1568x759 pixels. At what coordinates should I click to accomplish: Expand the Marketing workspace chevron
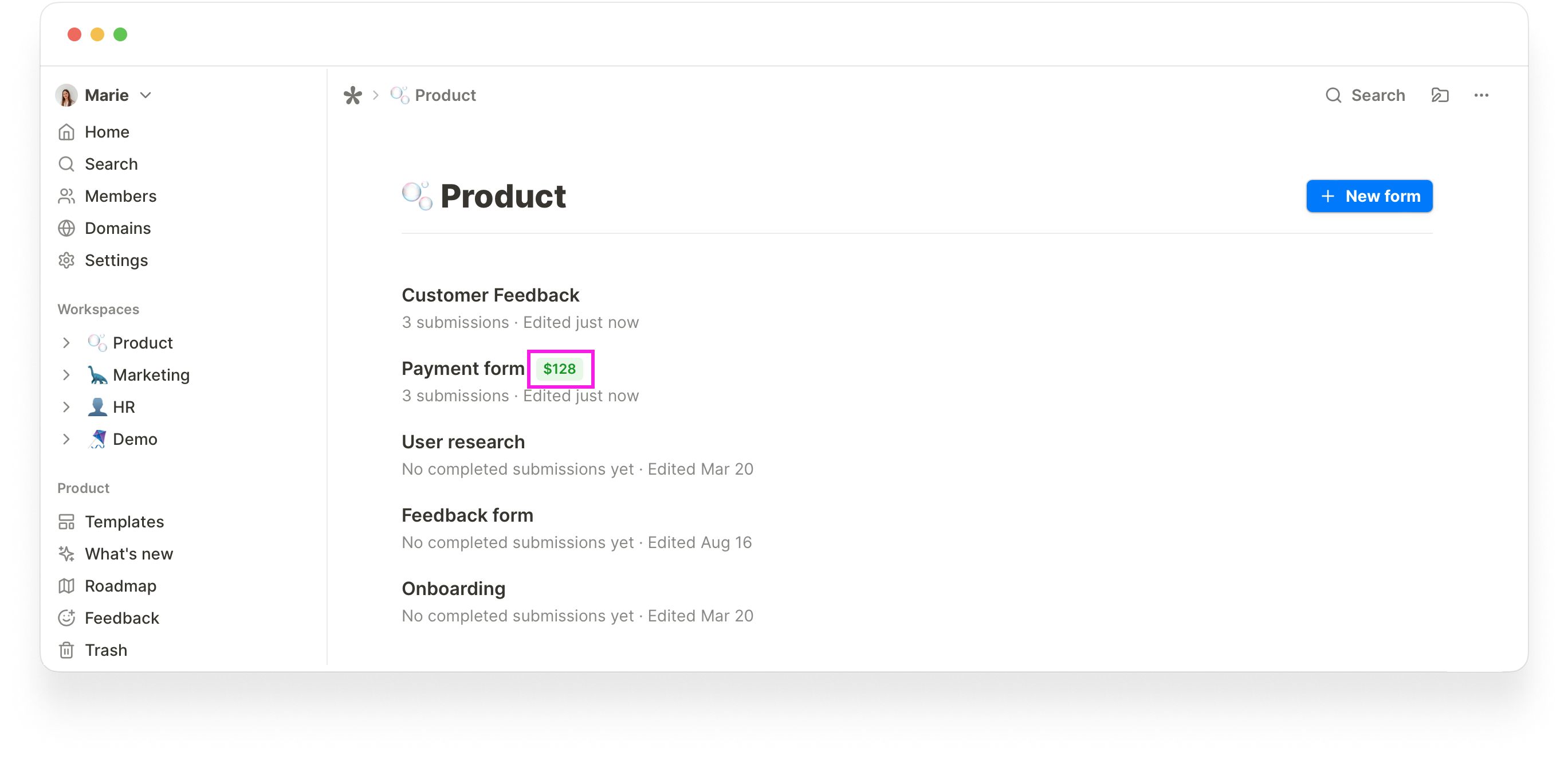pyautogui.click(x=66, y=375)
